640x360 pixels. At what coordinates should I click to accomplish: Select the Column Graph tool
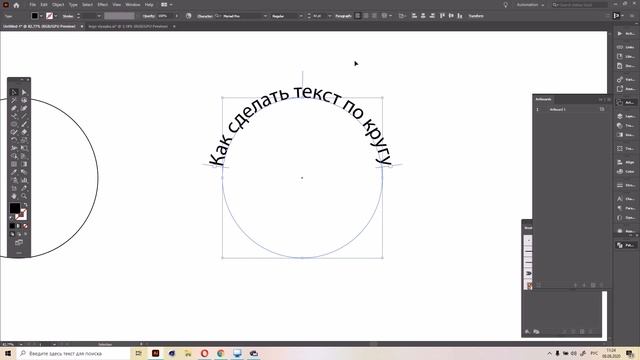click(24, 180)
